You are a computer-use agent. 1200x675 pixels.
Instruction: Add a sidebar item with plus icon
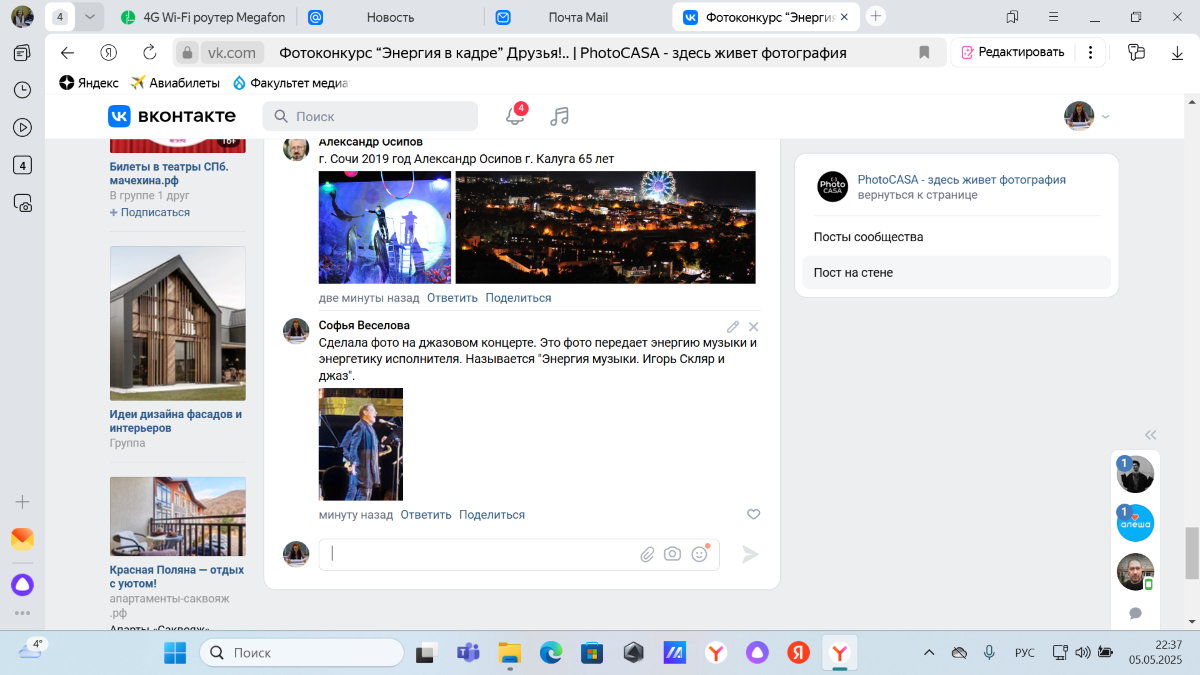pos(22,502)
